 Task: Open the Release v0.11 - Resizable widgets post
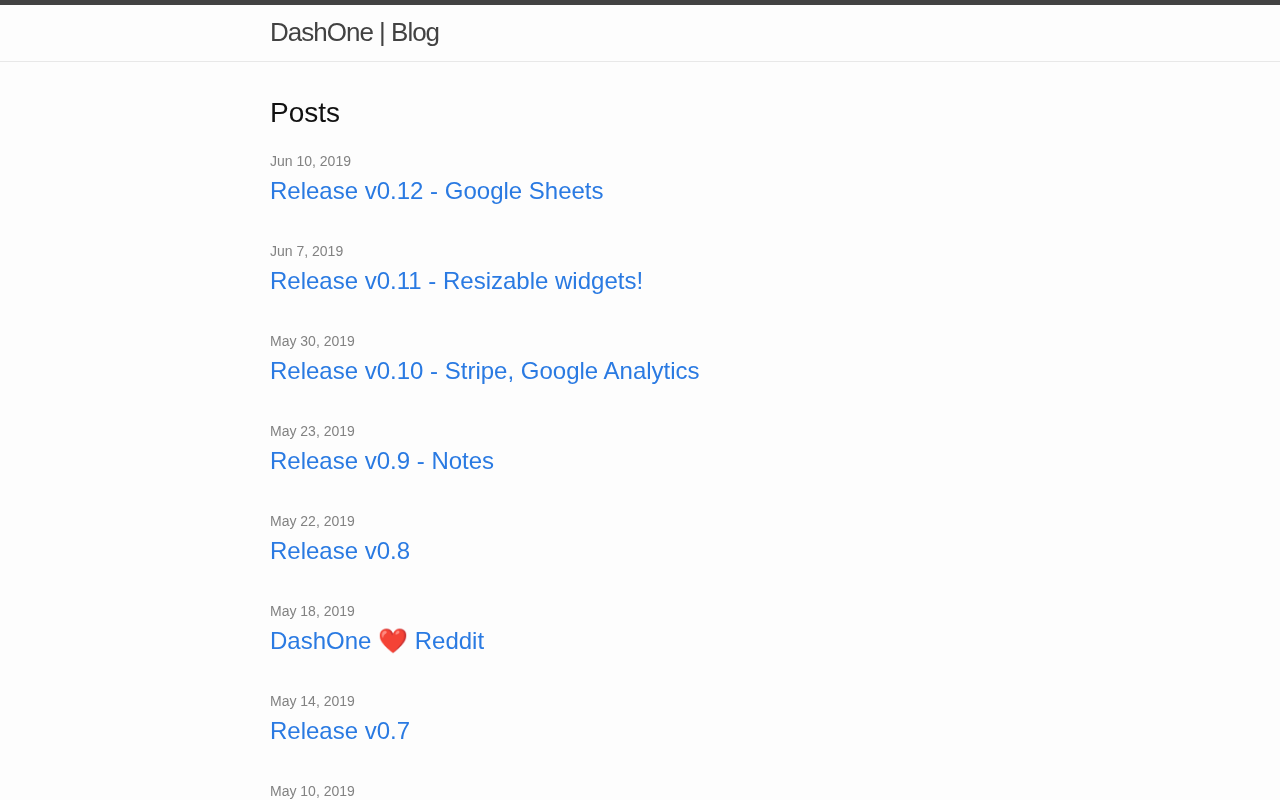[456, 281]
